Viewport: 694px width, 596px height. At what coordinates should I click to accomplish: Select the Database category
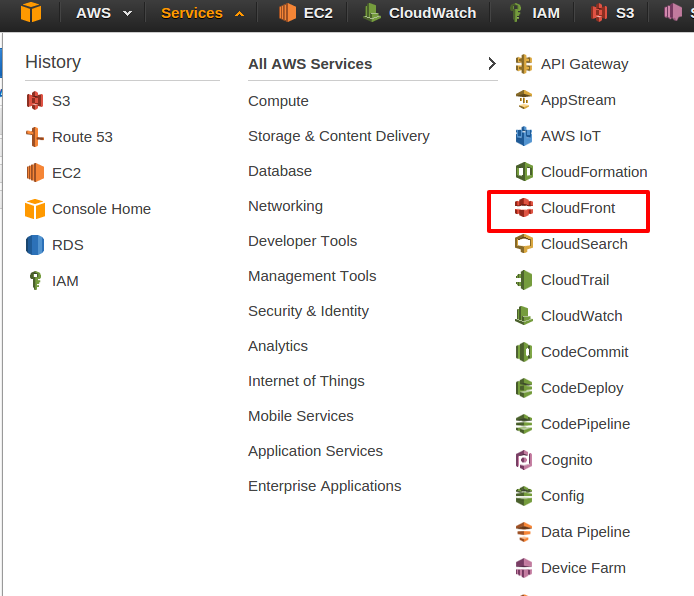click(280, 171)
